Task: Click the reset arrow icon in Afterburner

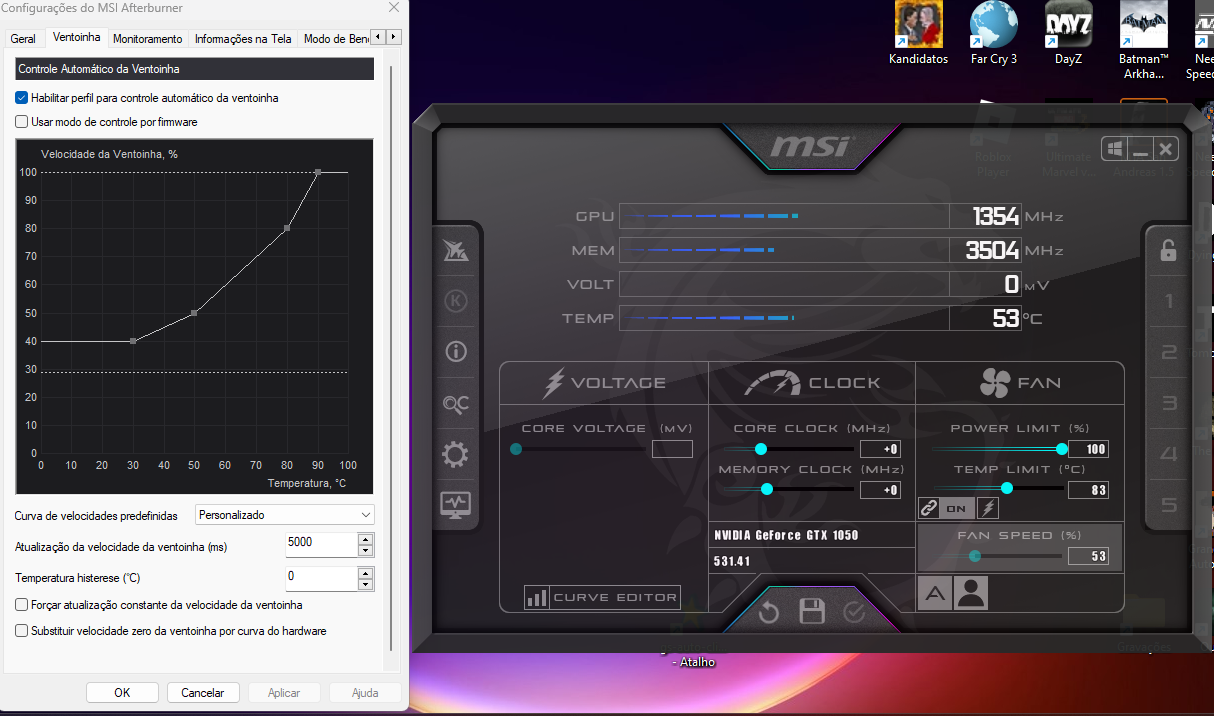Action: (x=769, y=612)
